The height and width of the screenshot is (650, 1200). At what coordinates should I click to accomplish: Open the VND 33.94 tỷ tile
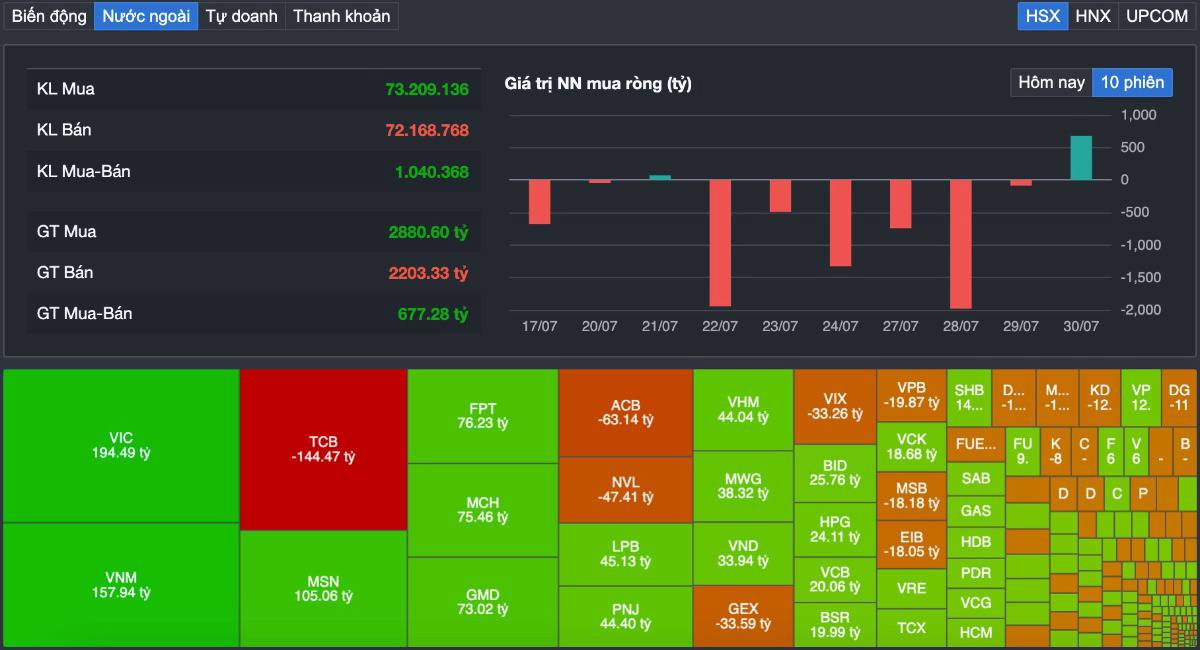(743, 553)
